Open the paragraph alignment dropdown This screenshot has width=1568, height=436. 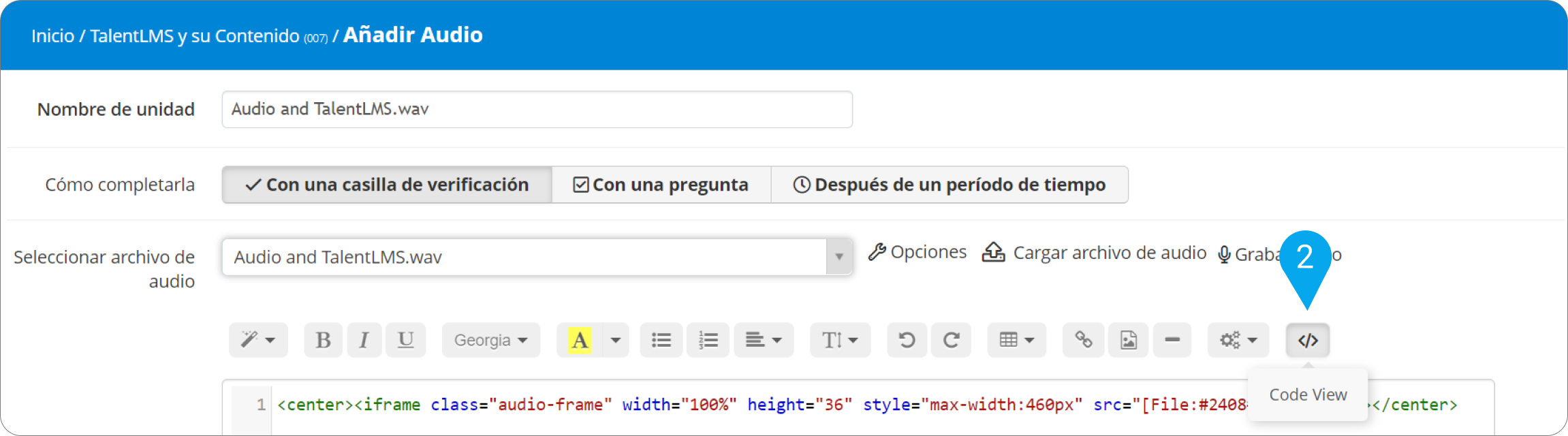pos(764,340)
